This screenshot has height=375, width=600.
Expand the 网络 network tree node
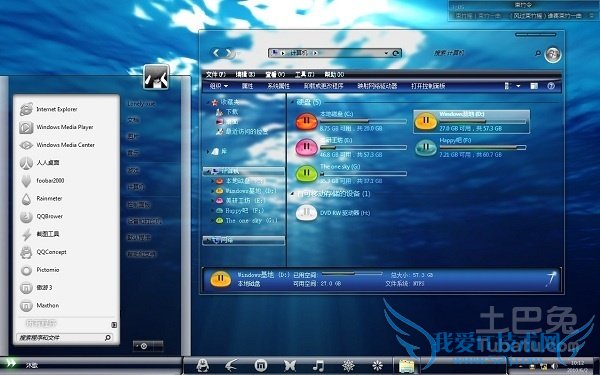click(x=208, y=240)
